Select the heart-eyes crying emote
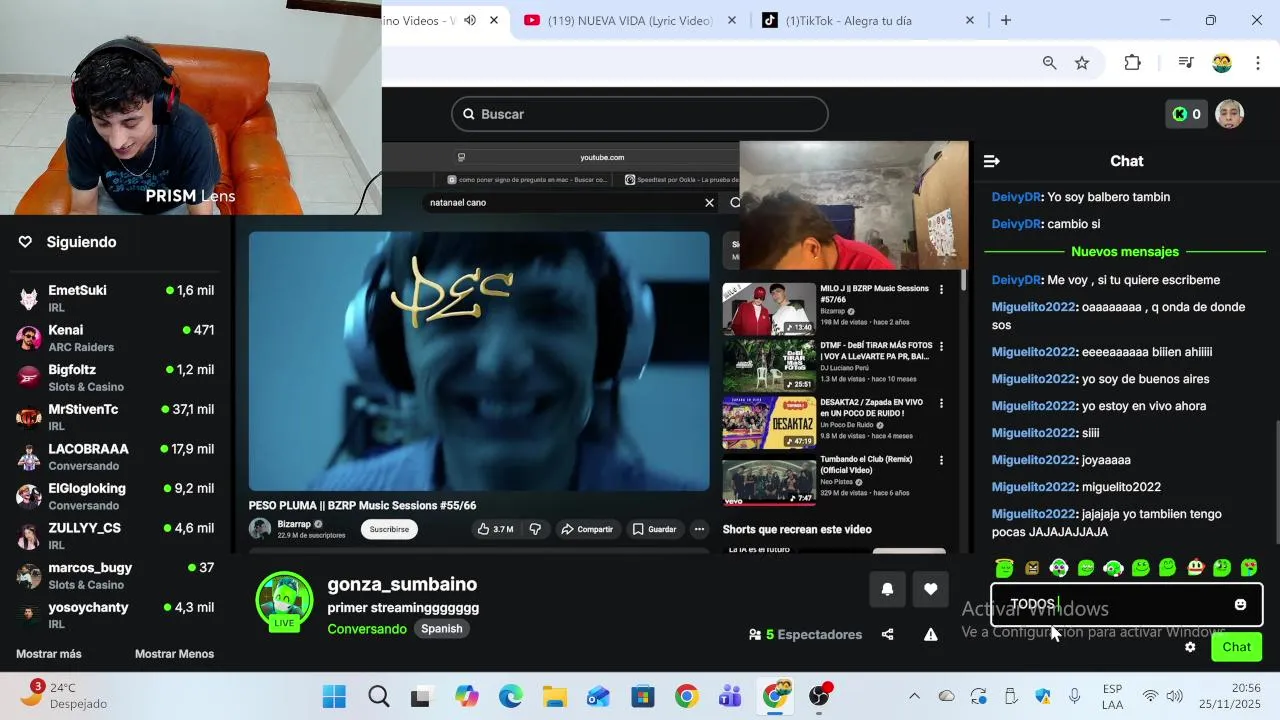1280x720 pixels. 1249,568
